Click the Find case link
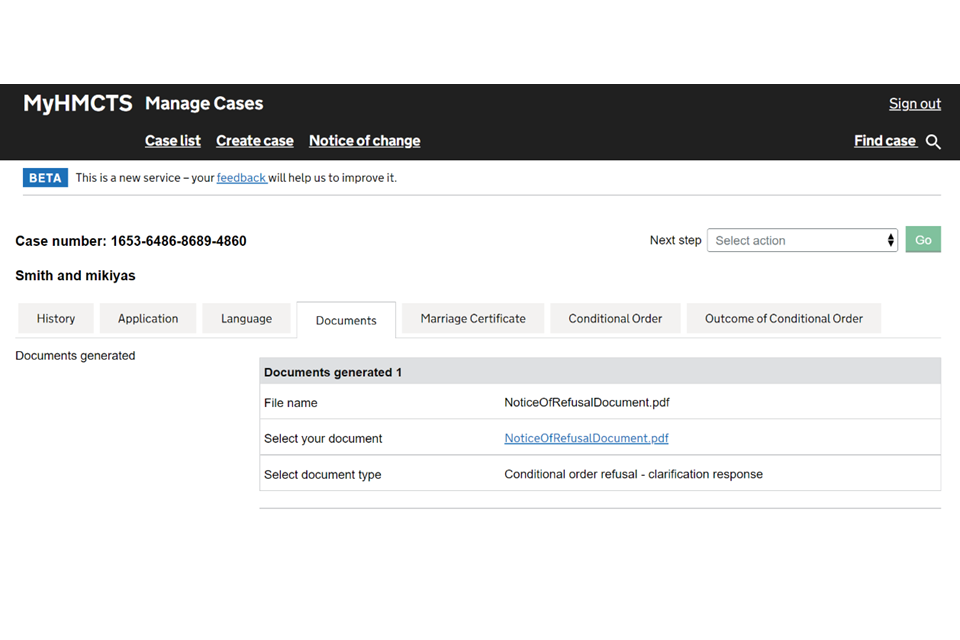 (x=884, y=141)
